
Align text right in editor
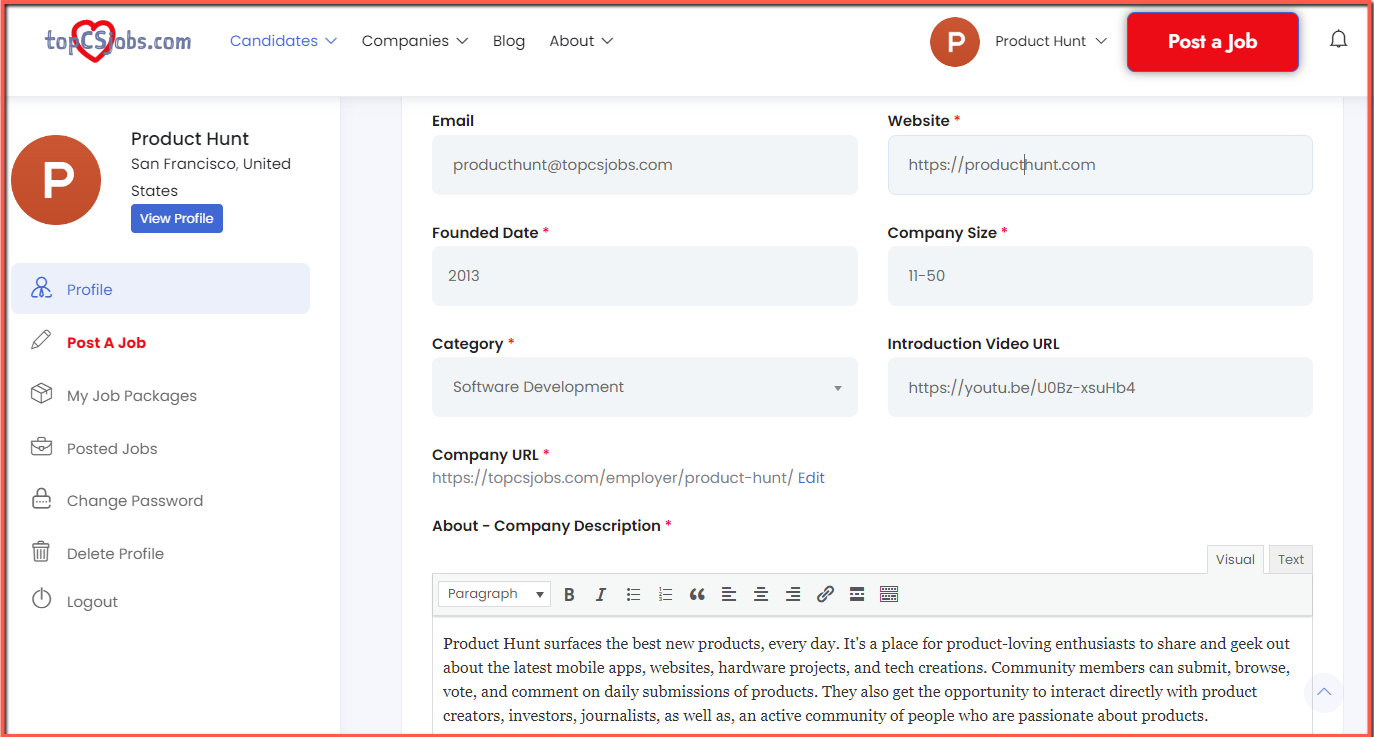pyautogui.click(x=793, y=594)
